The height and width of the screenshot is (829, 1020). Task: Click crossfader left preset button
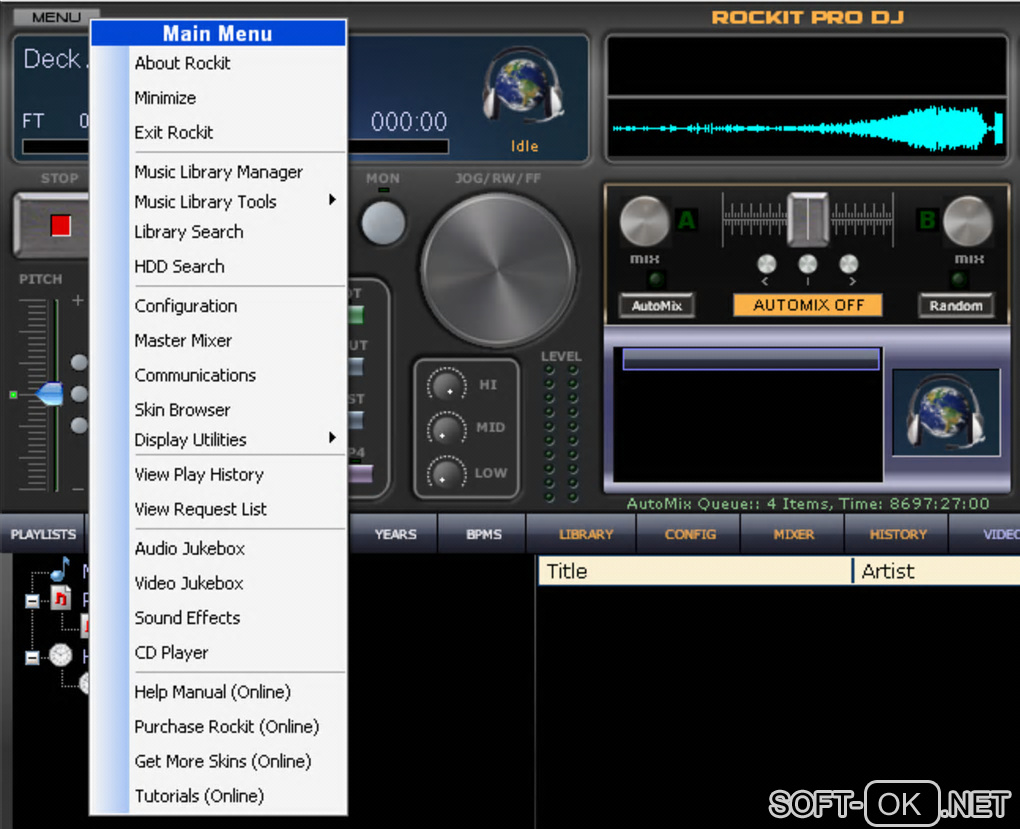767,264
